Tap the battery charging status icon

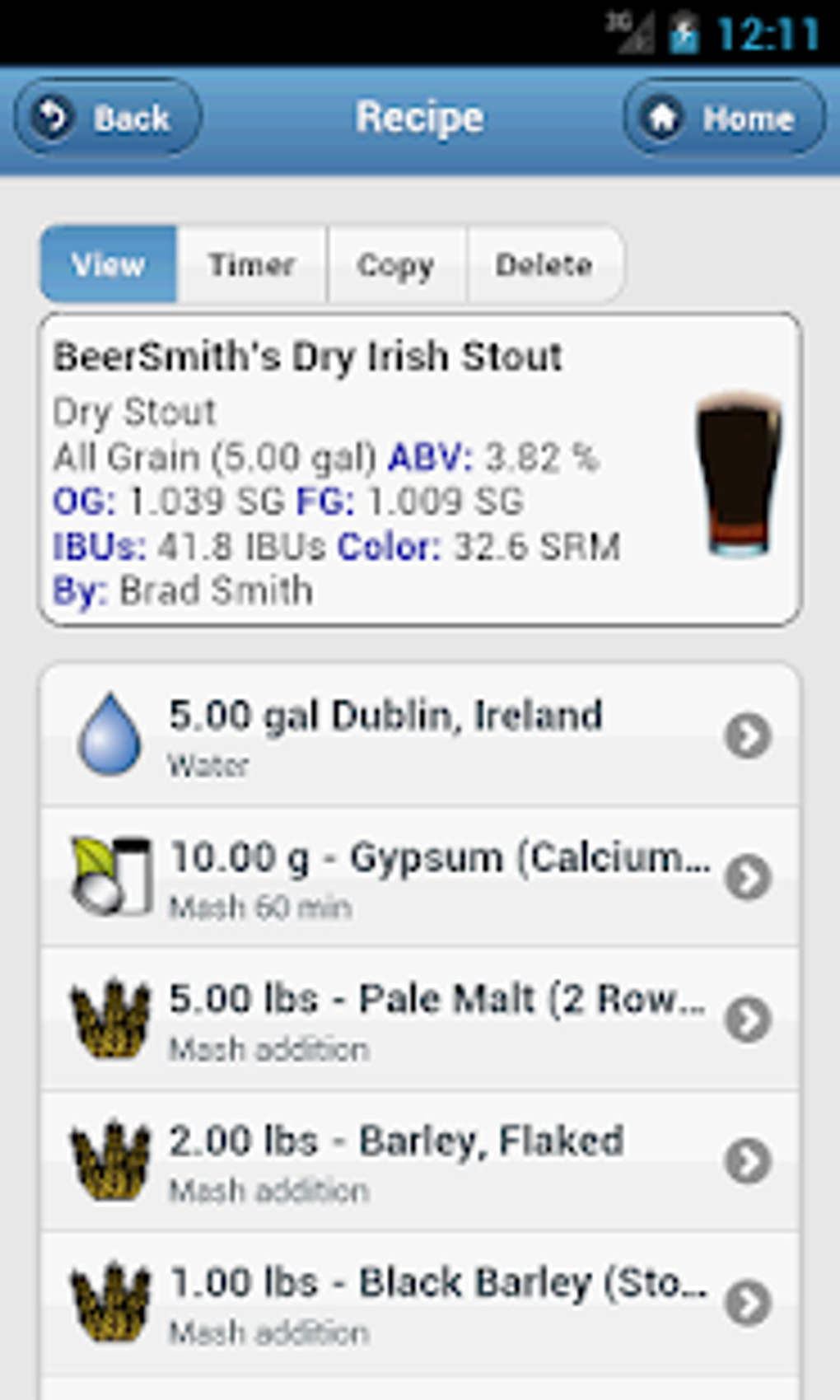click(x=684, y=35)
